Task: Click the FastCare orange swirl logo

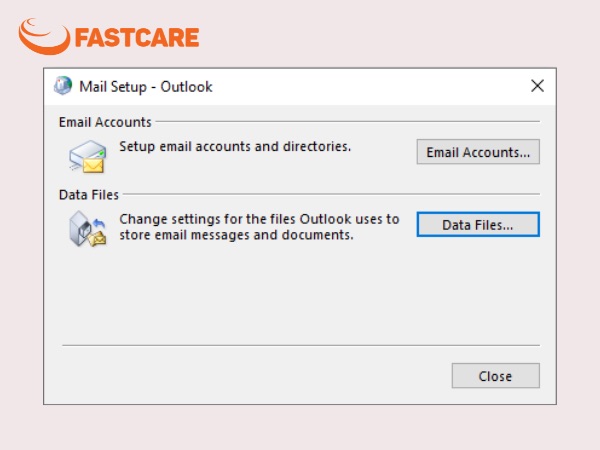Action: [x=44, y=37]
